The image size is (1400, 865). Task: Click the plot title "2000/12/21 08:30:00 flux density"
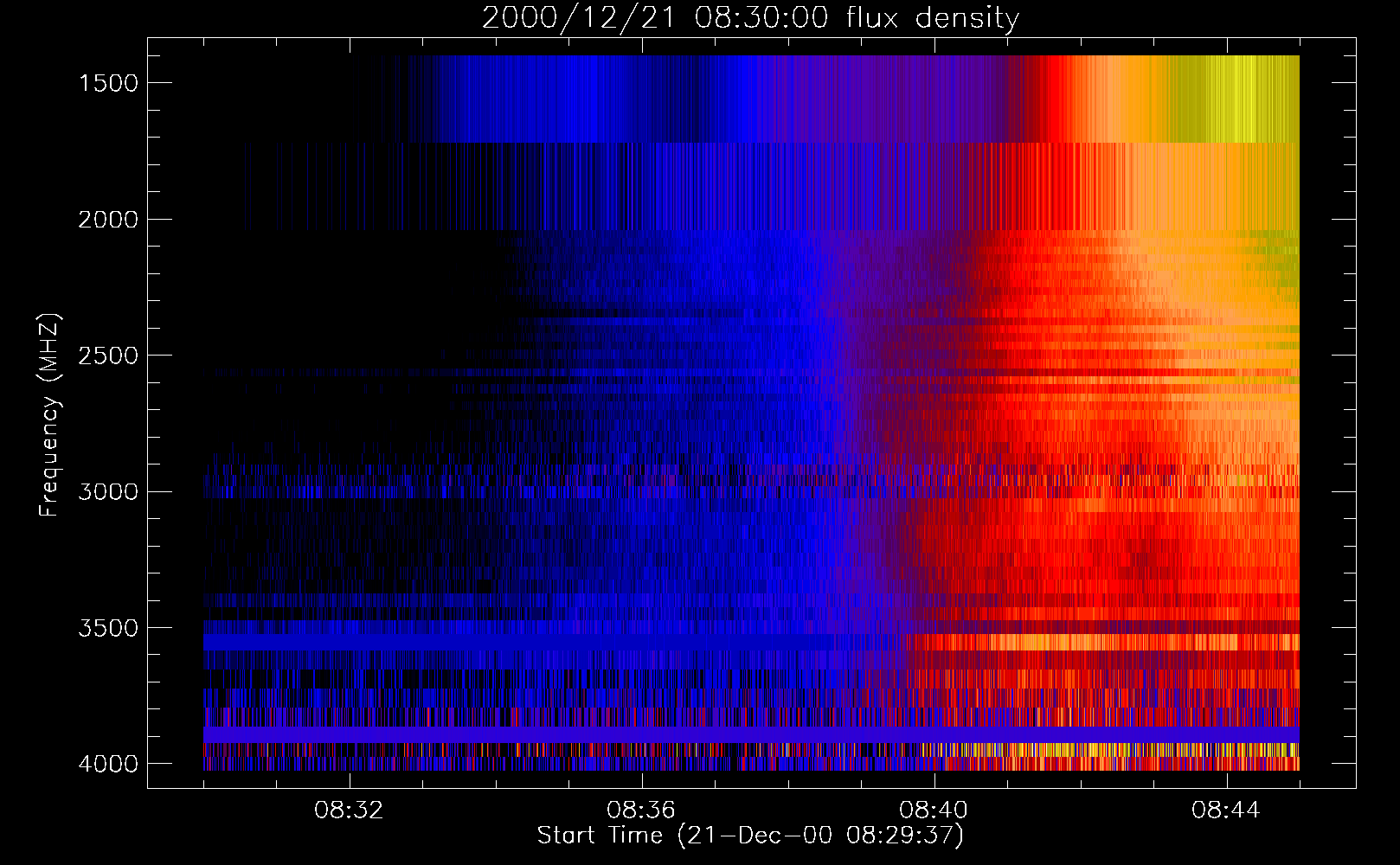coord(750,18)
